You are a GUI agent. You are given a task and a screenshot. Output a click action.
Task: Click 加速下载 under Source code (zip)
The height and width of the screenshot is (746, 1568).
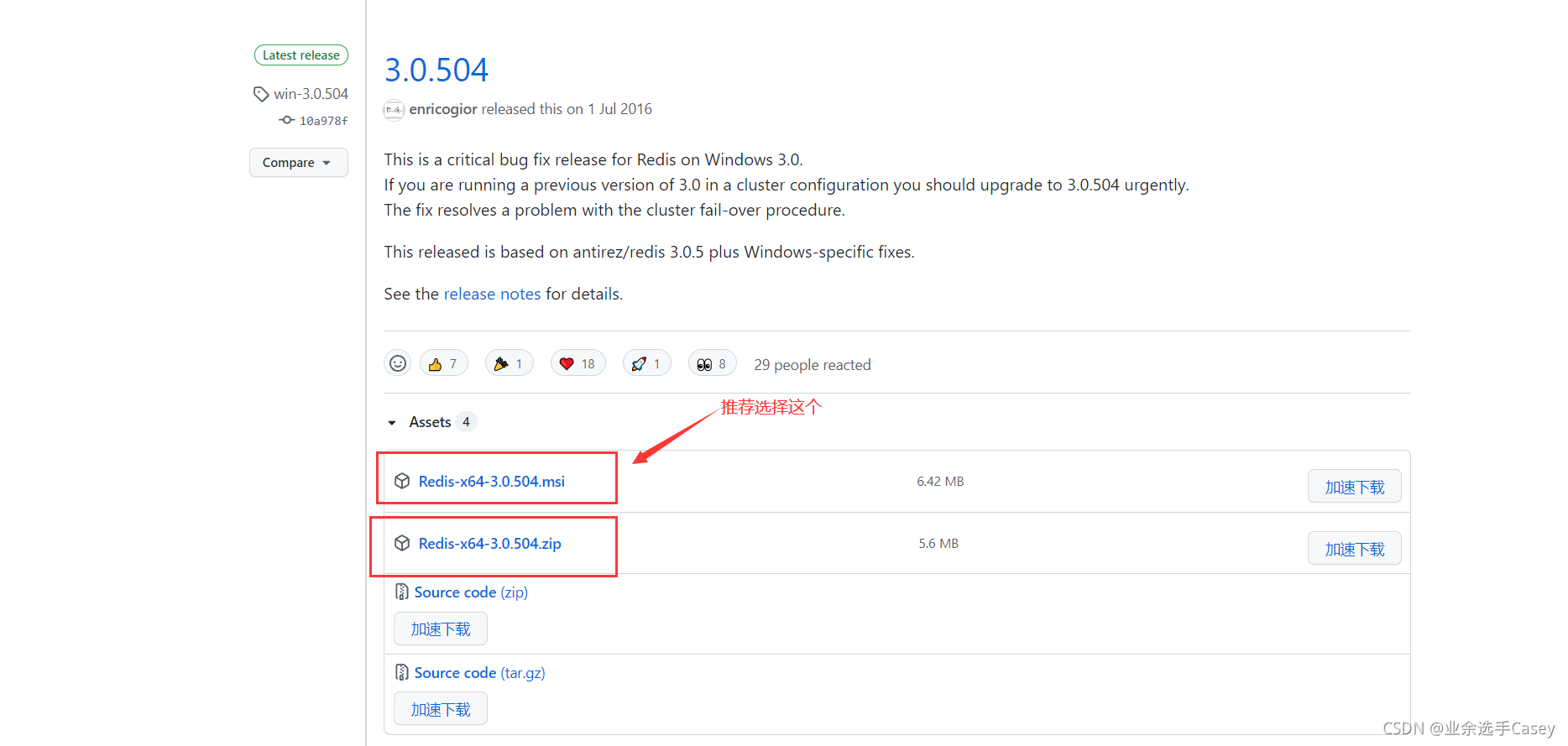pyautogui.click(x=441, y=629)
